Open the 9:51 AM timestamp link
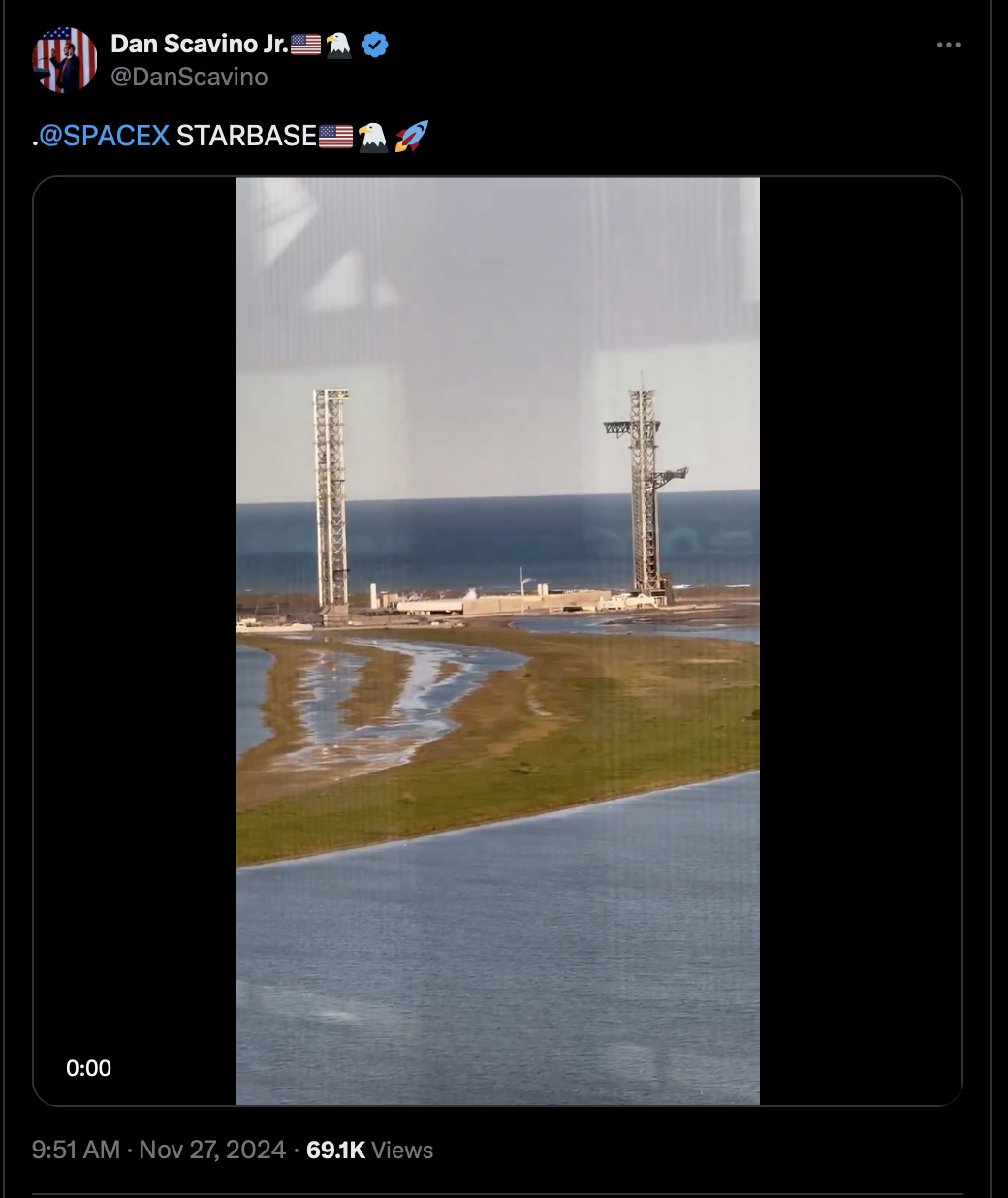 (x=76, y=1150)
